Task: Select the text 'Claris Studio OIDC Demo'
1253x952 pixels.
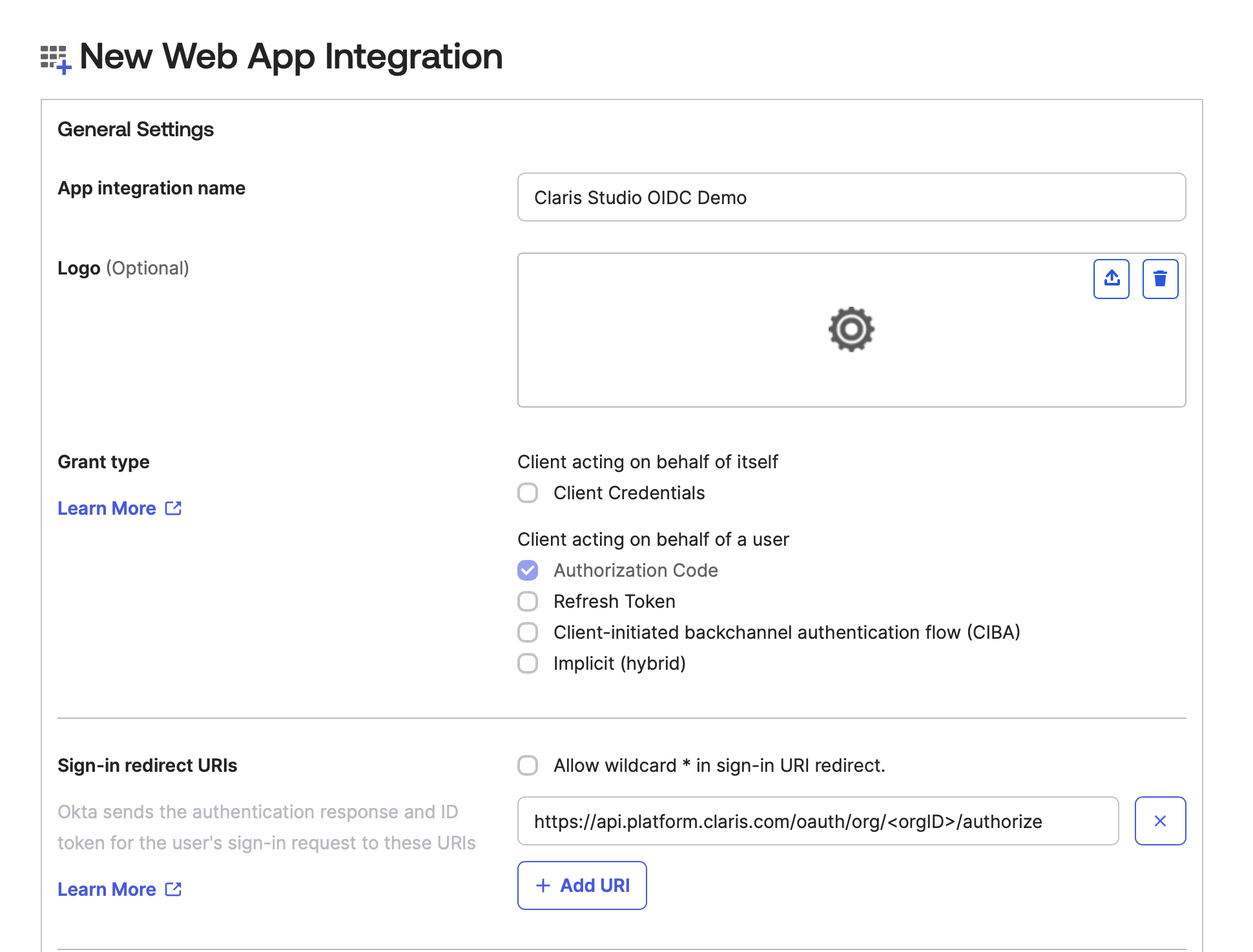Action: (640, 197)
